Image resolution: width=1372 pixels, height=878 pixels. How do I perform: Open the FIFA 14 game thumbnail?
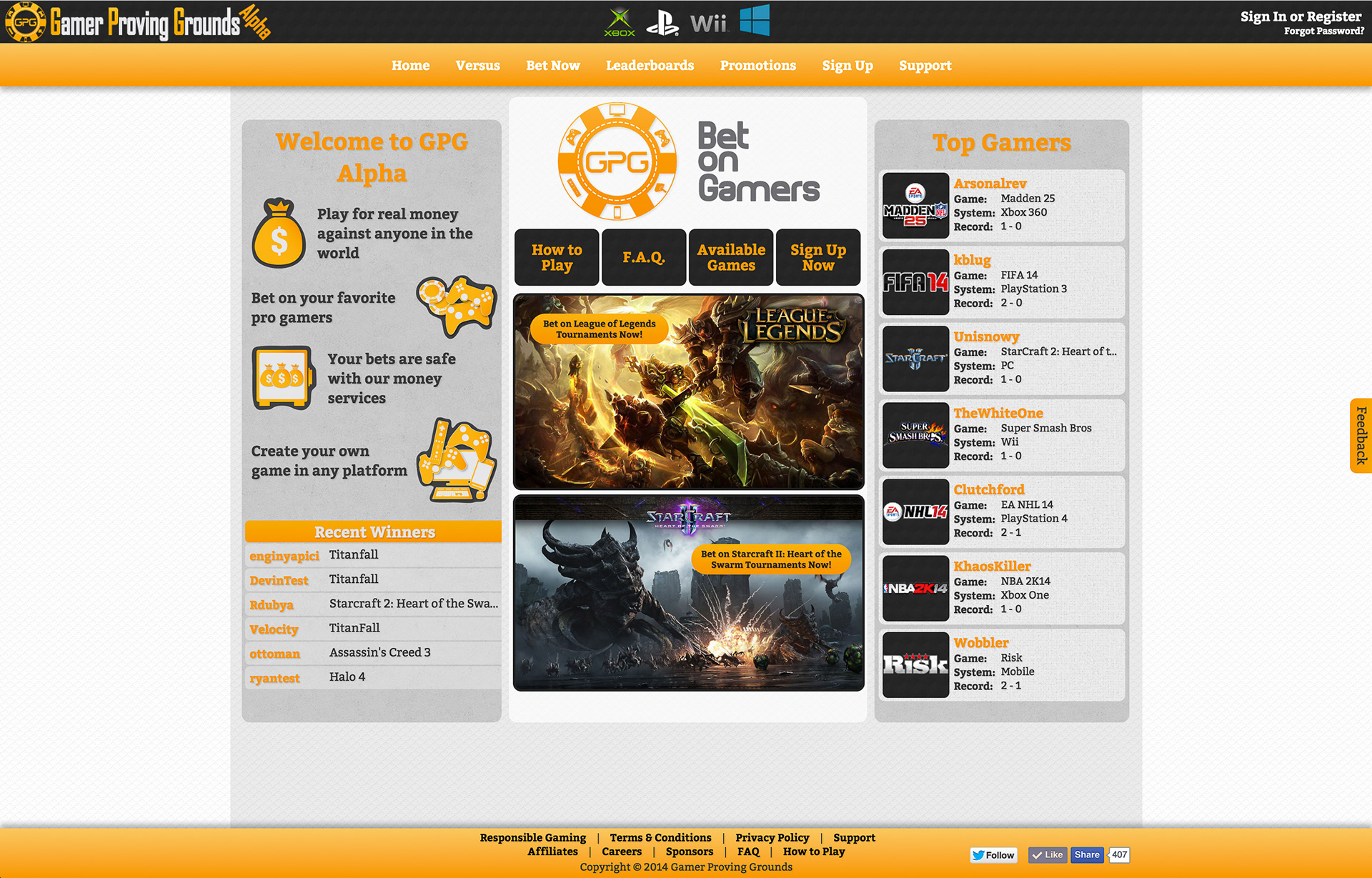[915, 282]
